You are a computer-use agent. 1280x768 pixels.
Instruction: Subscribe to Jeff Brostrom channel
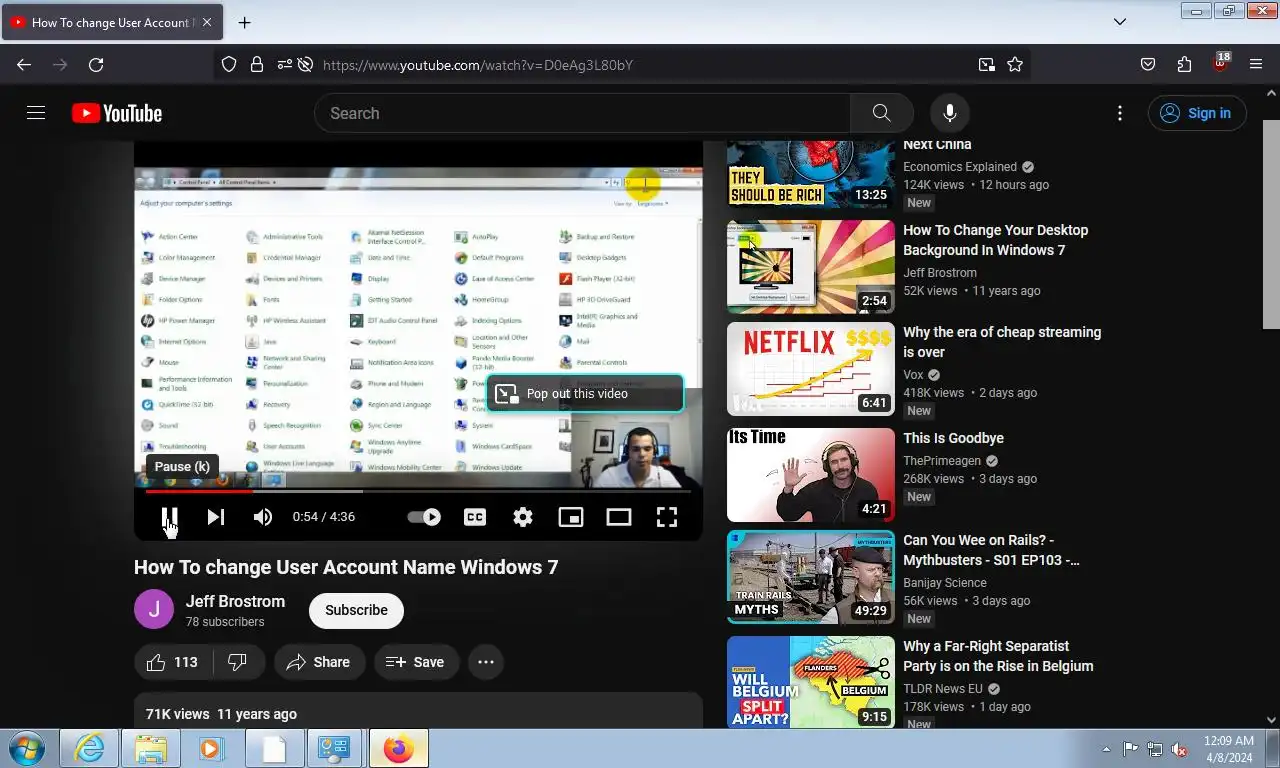356,610
